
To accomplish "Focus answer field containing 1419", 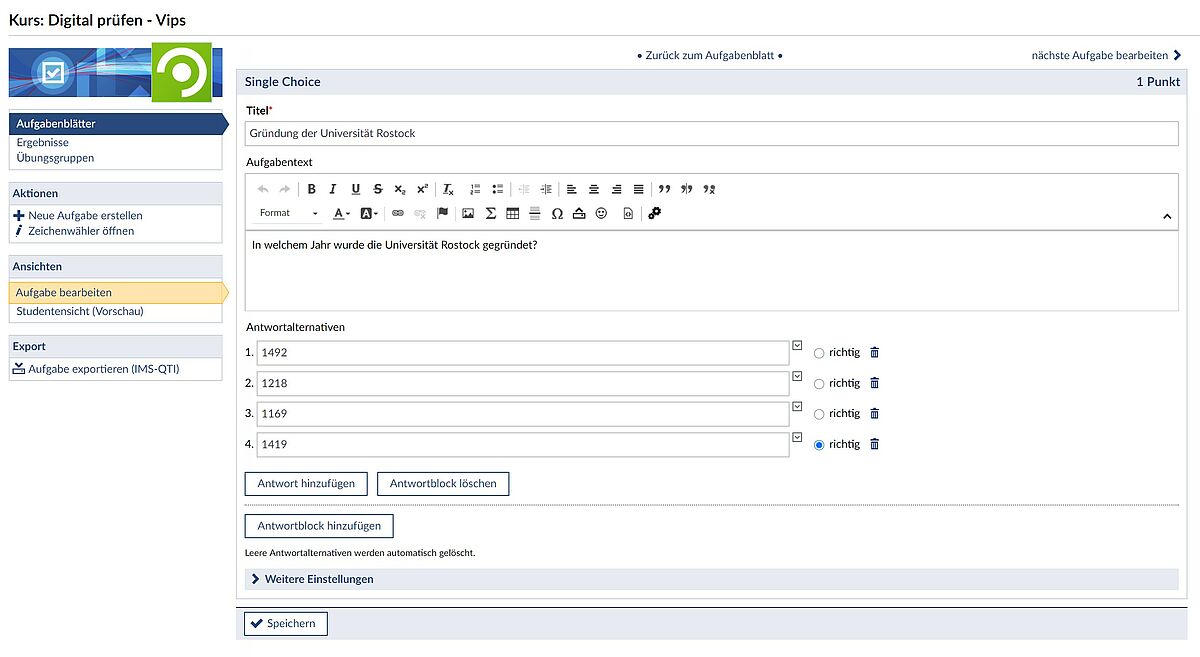I will click(523, 444).
